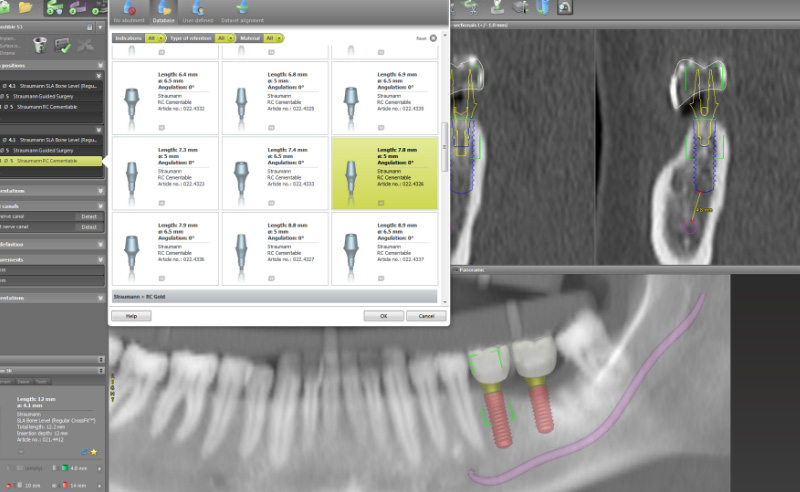Image resolution: width=800 pixels, height=492 pixels.
Task: Click the abutment list vertical scrollbar
Action: (444, 147)
